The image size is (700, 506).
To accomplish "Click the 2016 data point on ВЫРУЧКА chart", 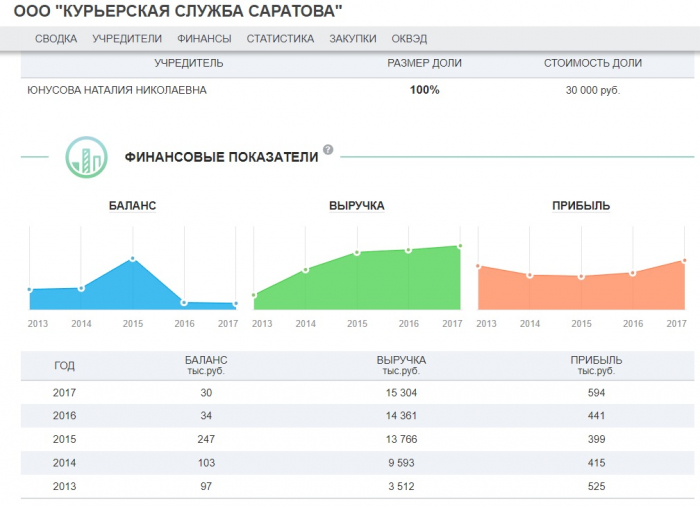I will [x=408, y=251].
